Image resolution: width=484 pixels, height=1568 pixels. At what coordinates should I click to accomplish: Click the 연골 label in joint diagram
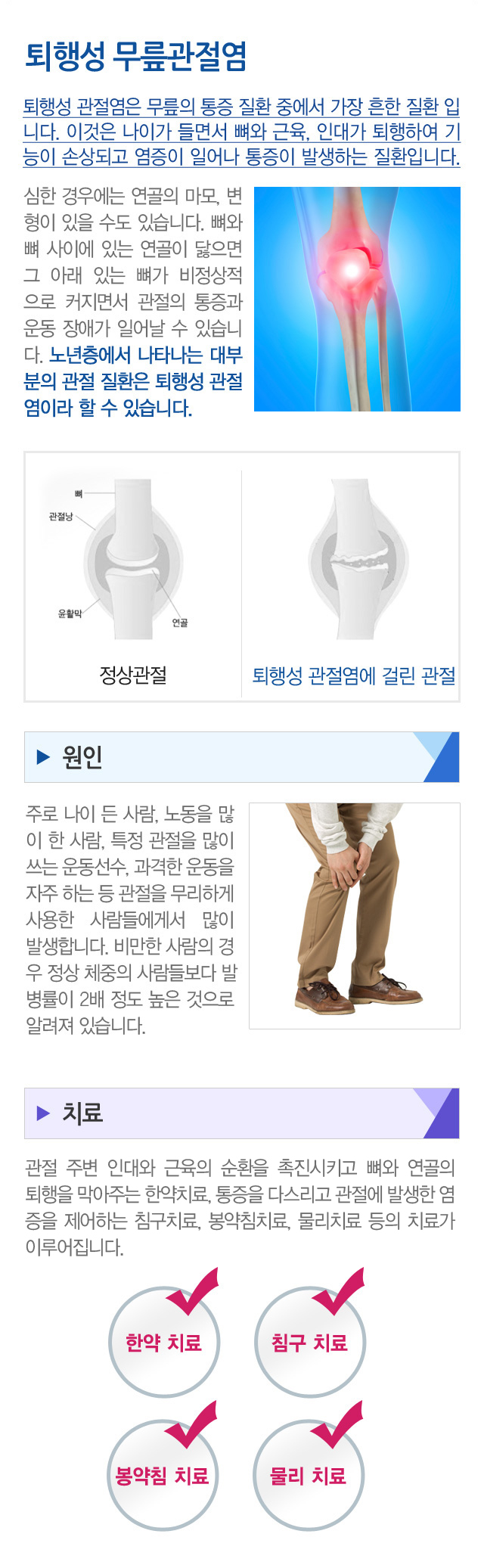click(x=180, y=623)
